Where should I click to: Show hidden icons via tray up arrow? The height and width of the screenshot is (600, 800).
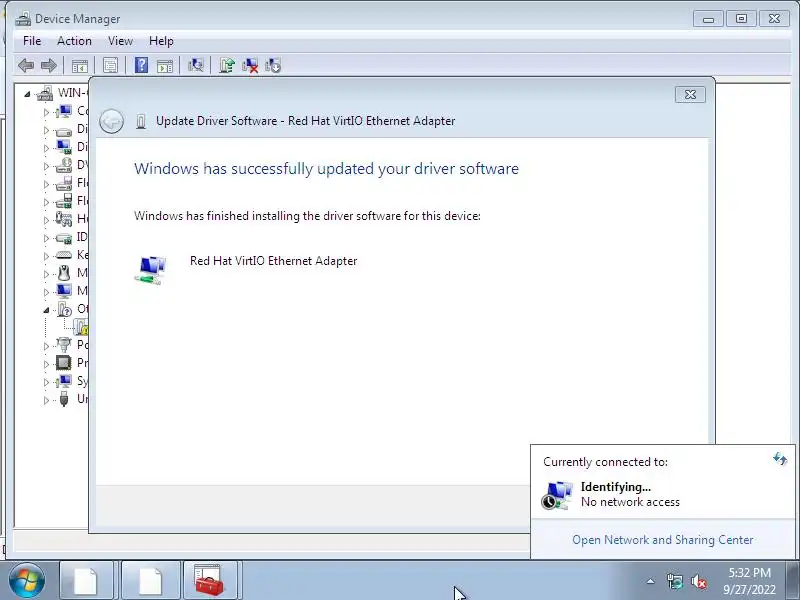pos(651,581)
